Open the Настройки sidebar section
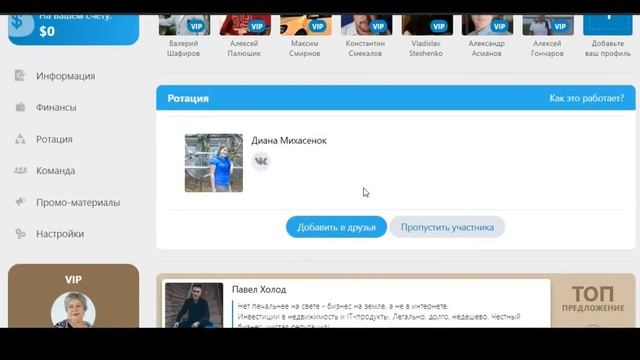The image size is (640, 360). 60,234
